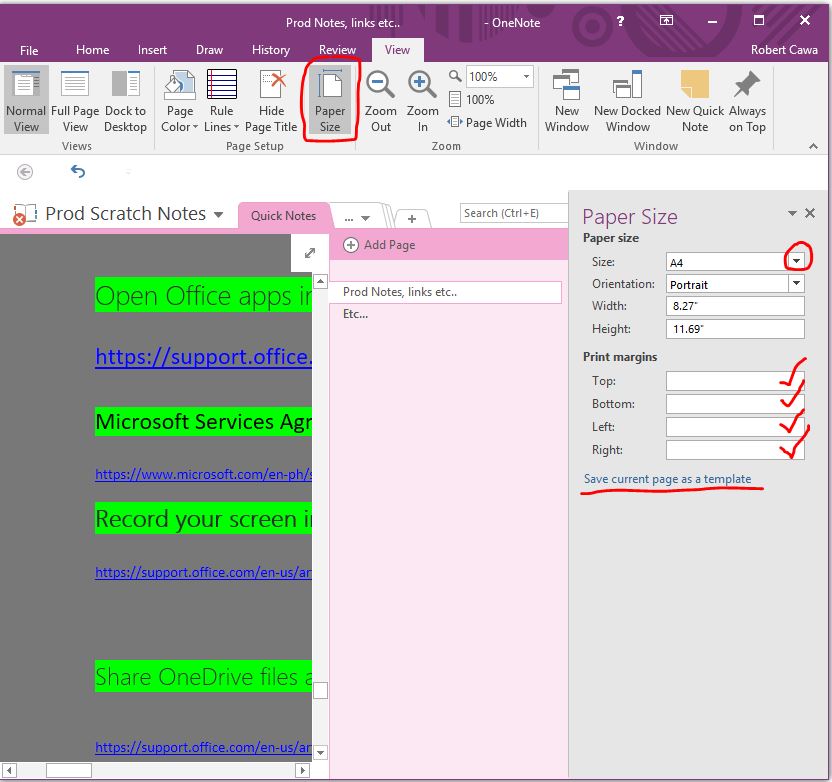Toggle Always on Top pin

747,100
